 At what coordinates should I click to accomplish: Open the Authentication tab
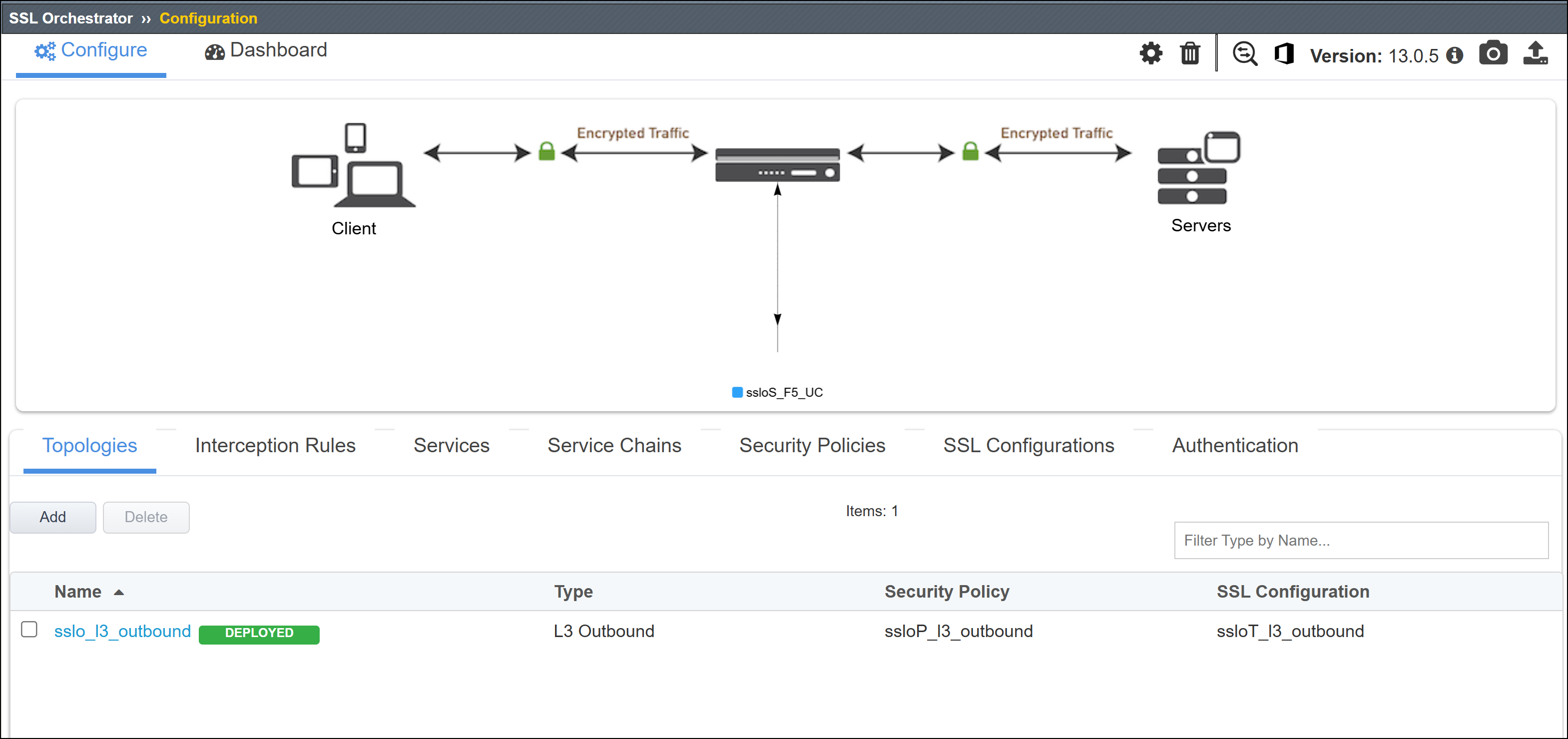click(x=1235, y=446)
